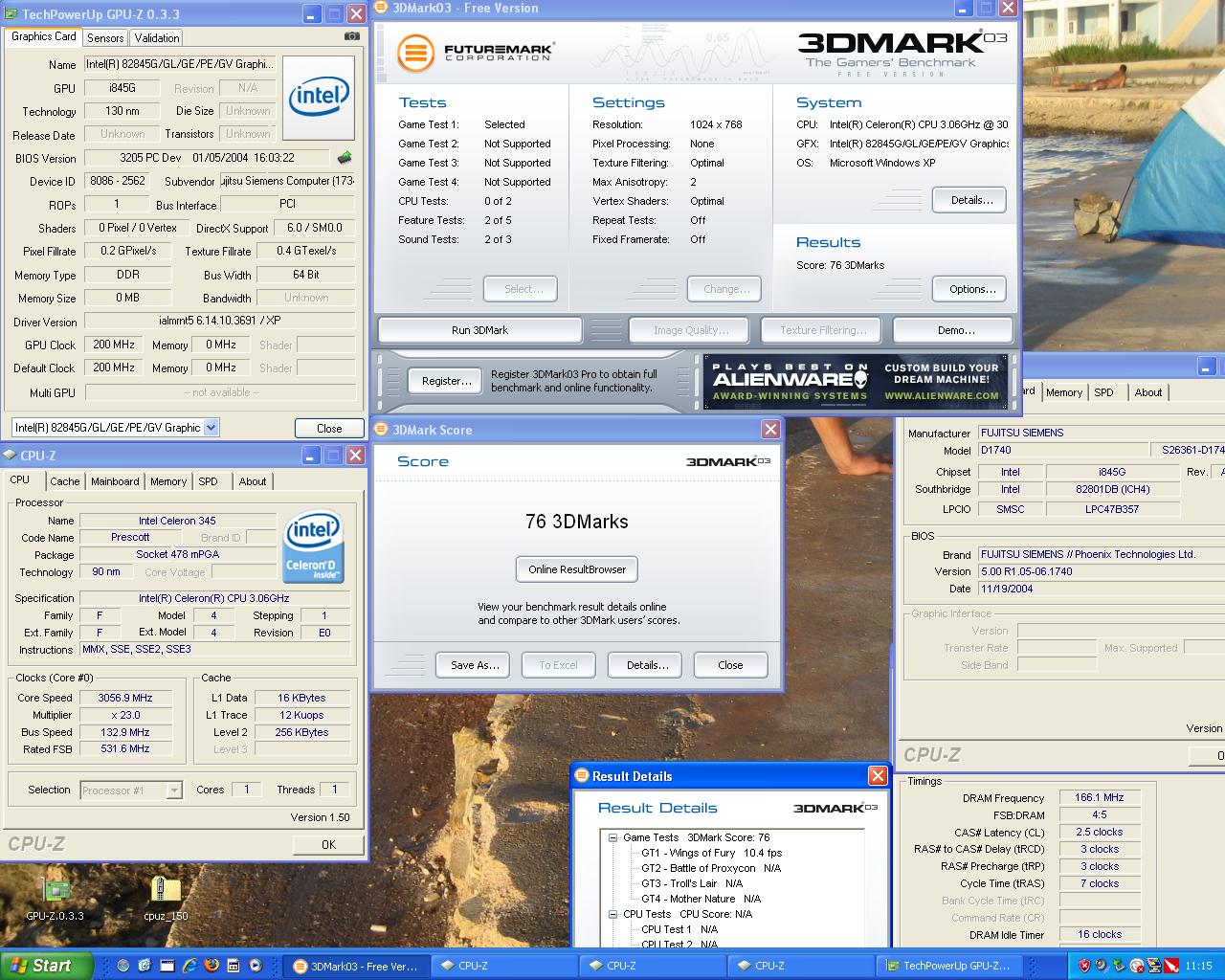Click the BIOS save chip icon in GPU-Z
The height and width of the screenshot is (980, 1225).
click(345, 158)
